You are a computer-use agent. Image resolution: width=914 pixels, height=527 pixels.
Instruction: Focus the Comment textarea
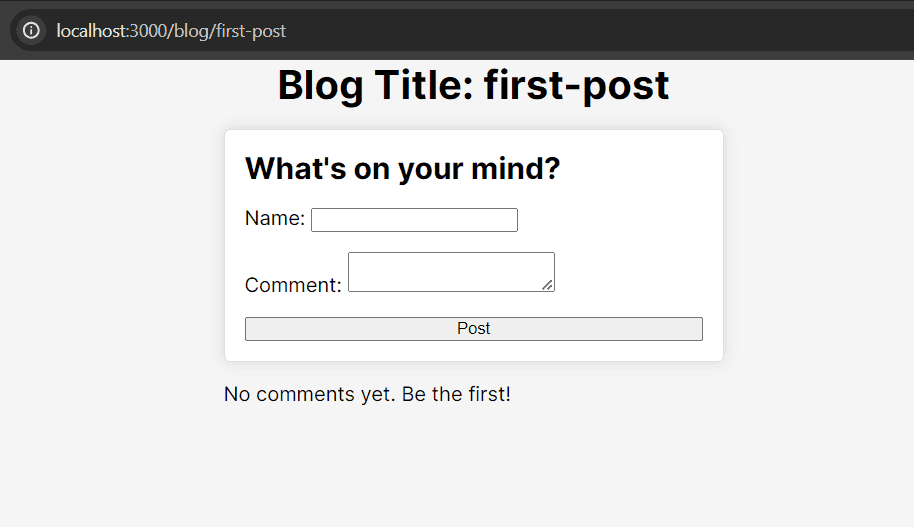[450, 271]
